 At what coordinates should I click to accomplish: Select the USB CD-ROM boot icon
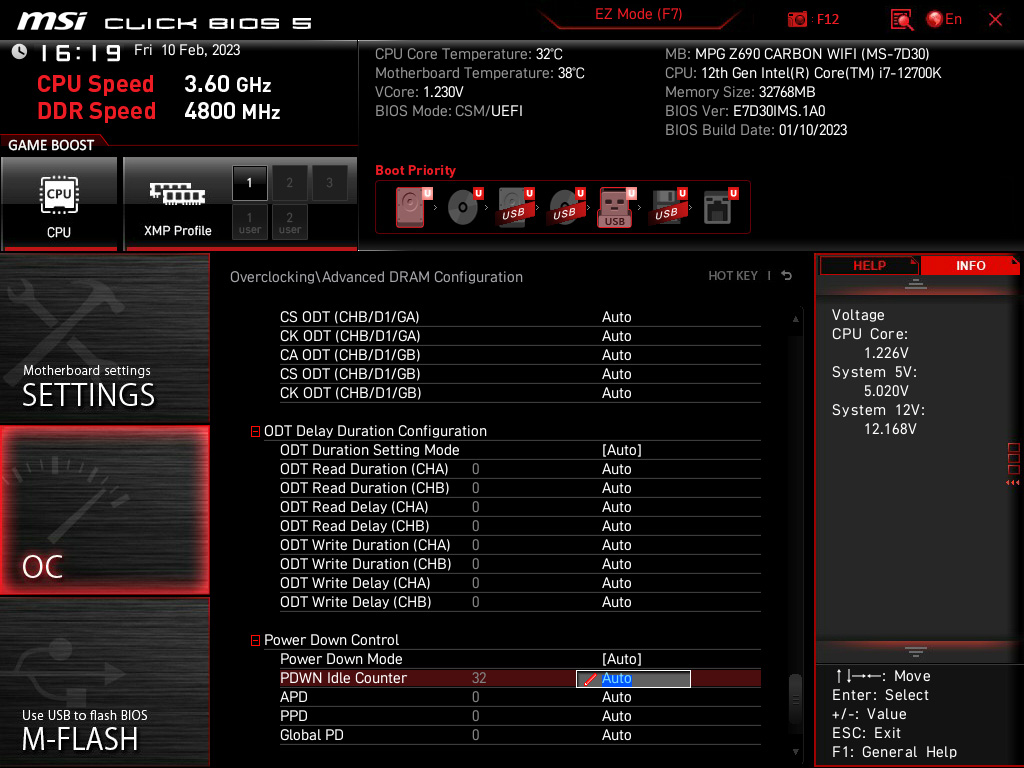pos(566,207)
